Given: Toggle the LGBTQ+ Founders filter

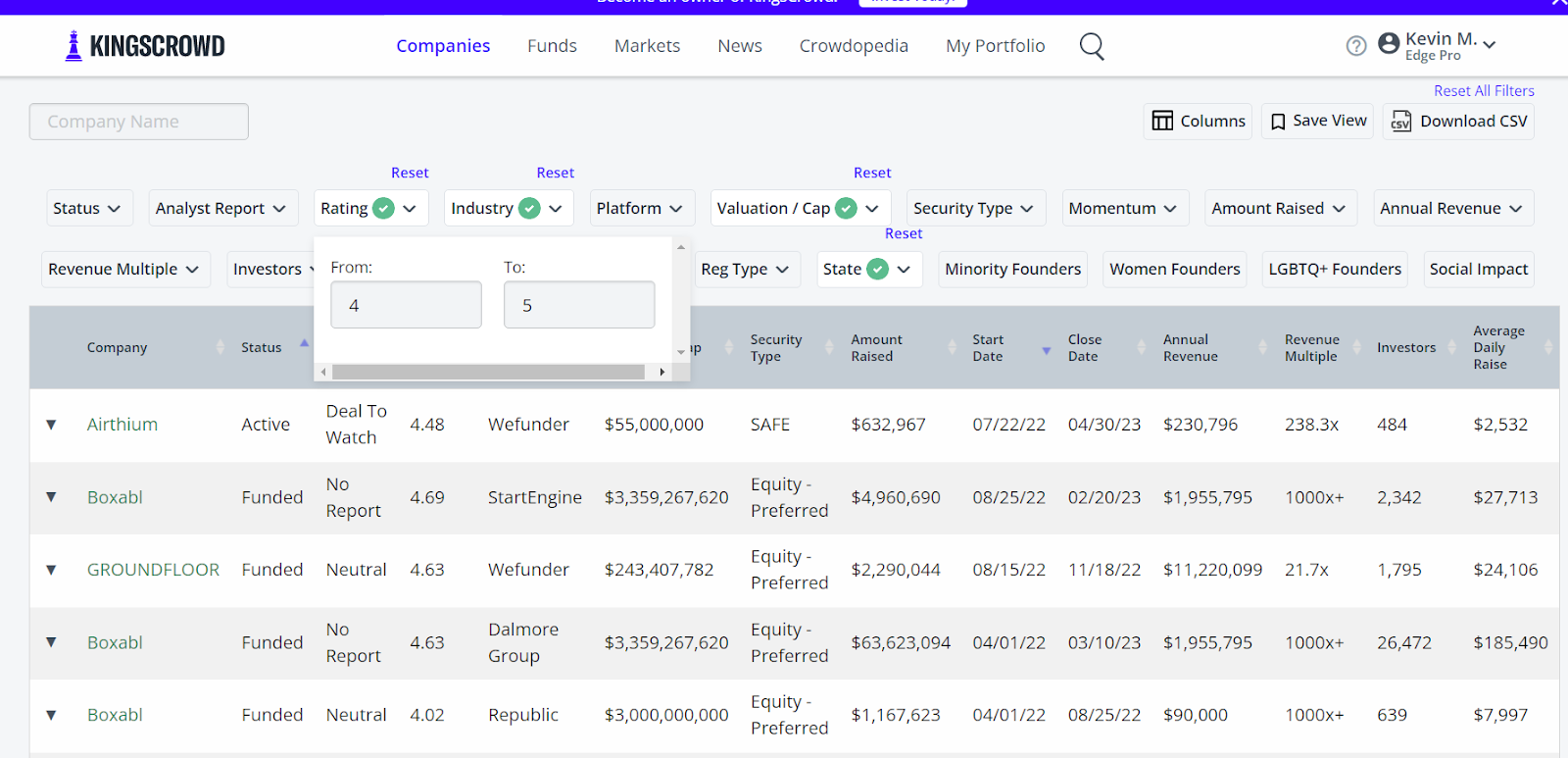Looking at the screenshot, I should click(x=1335, y=269).
